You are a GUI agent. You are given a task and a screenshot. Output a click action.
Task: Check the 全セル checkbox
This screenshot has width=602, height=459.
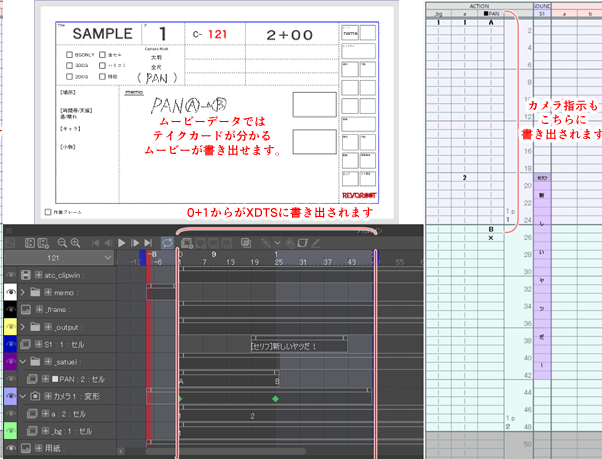[102, 55]
